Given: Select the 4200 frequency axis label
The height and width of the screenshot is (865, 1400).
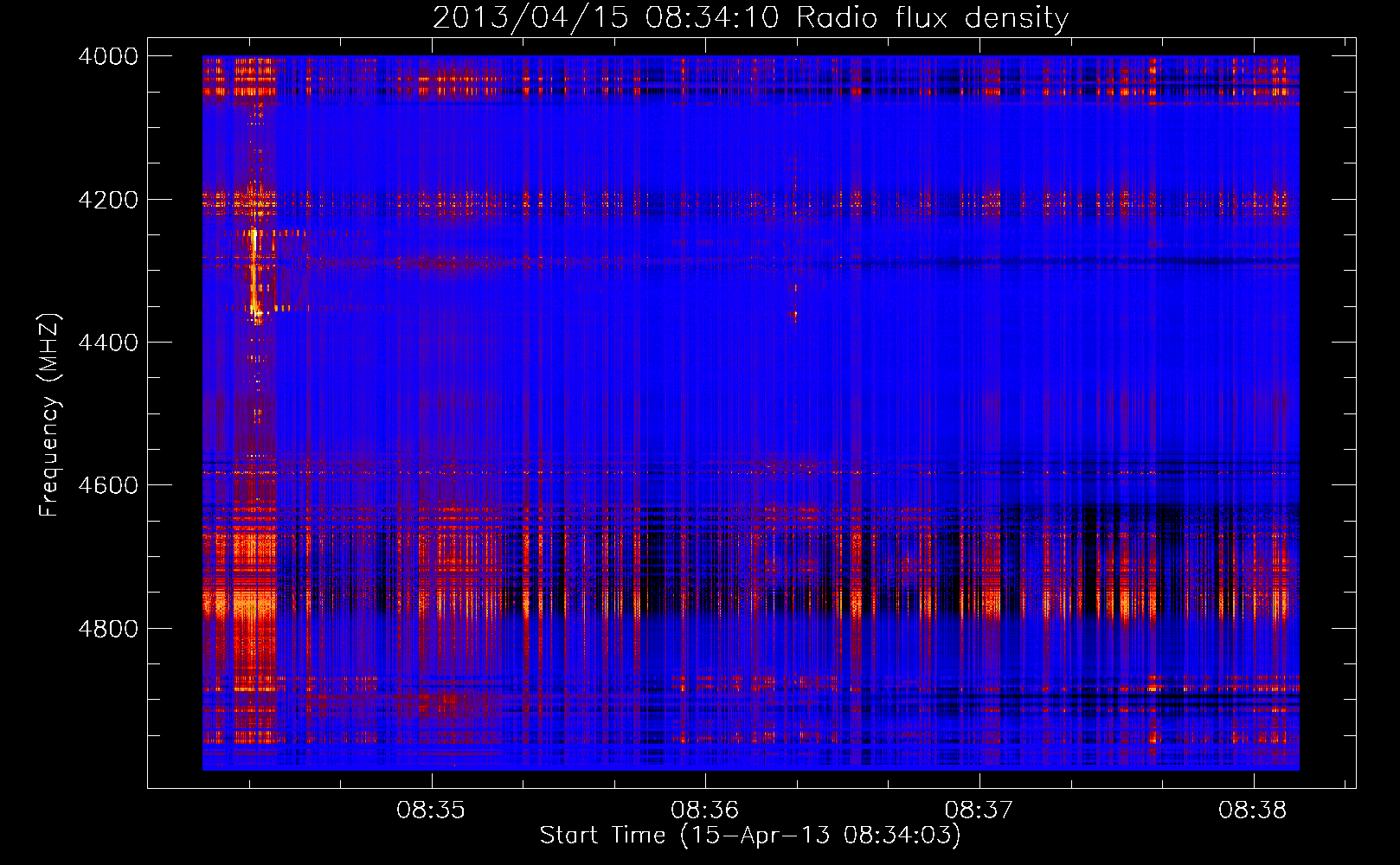Looking at the screenshot, I should pos(108,200).
